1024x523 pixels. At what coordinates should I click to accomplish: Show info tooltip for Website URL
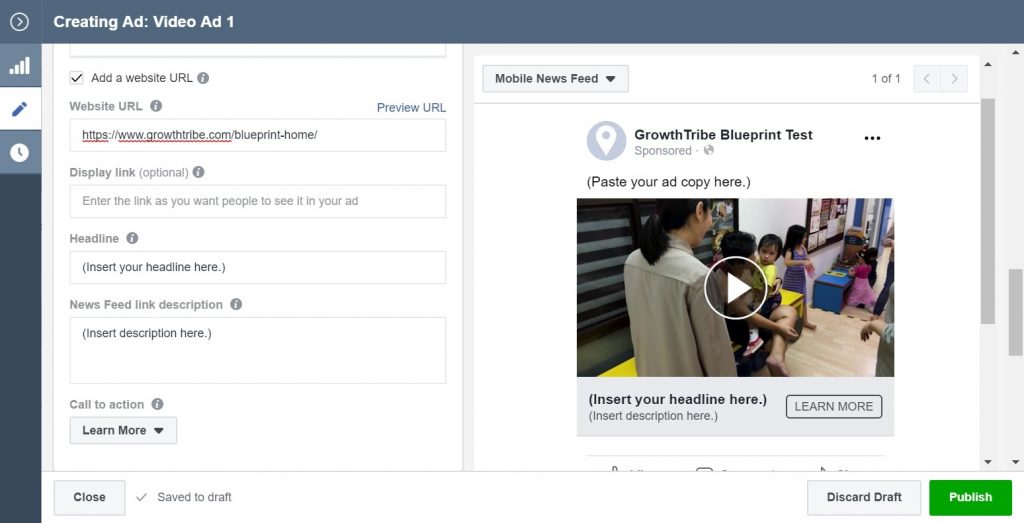point(156,106)
